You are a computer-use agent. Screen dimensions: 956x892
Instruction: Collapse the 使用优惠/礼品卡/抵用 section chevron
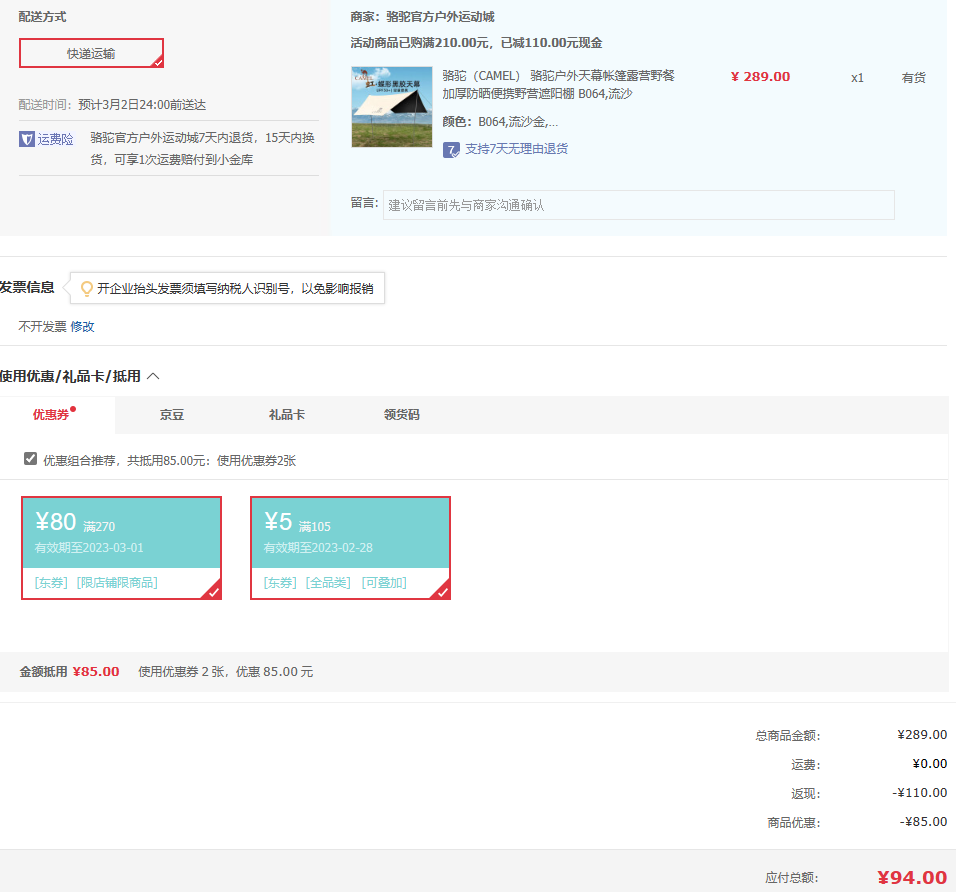[154, 376]
